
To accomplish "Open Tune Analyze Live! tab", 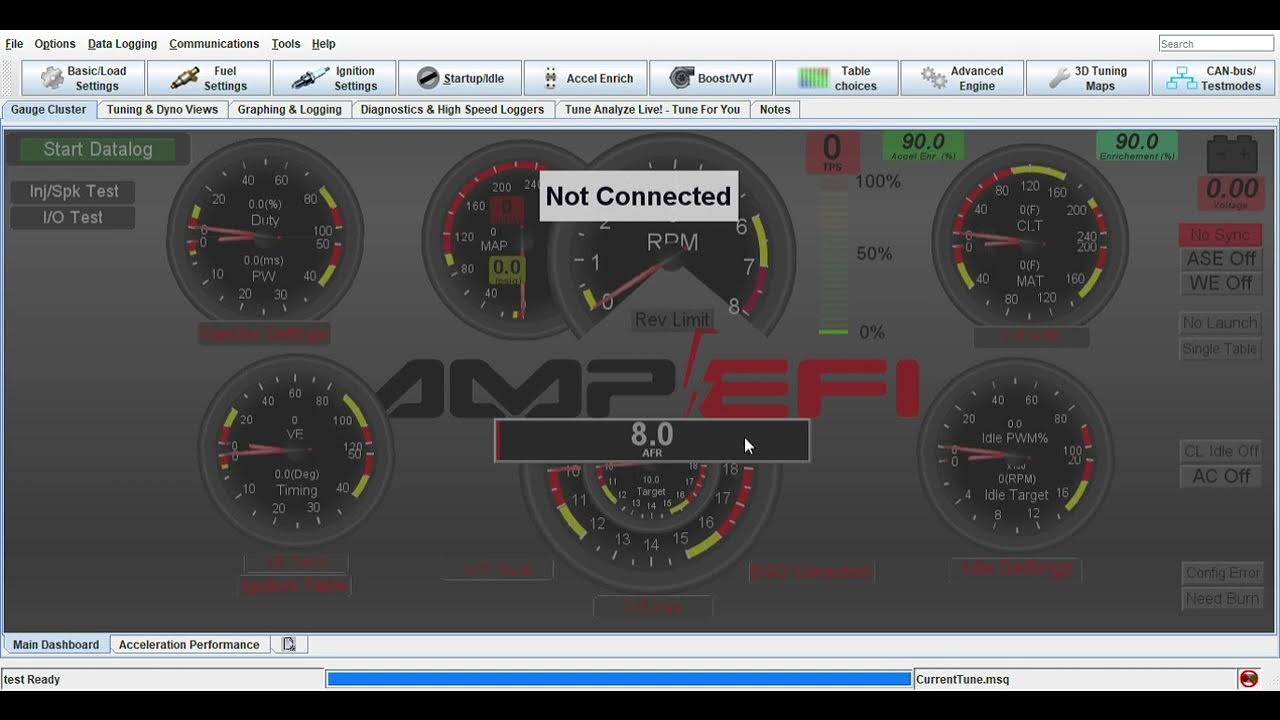I will pos(652,110).
